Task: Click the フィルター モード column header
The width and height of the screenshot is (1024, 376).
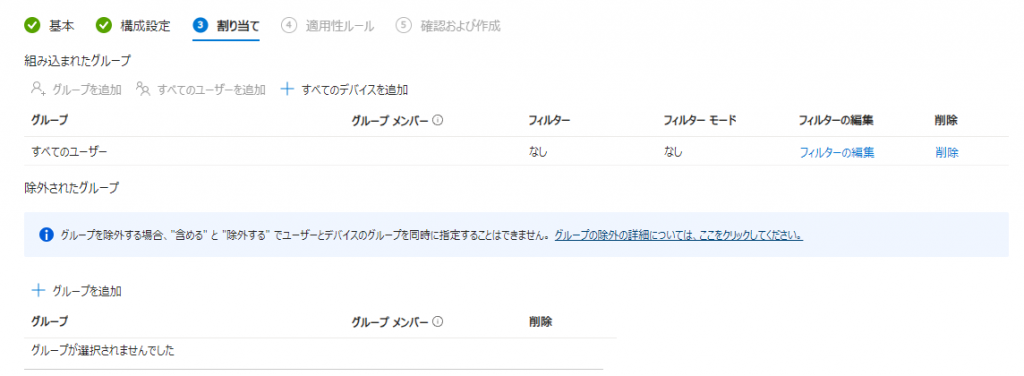Action: pyautogui.click(x=699, y=120)
